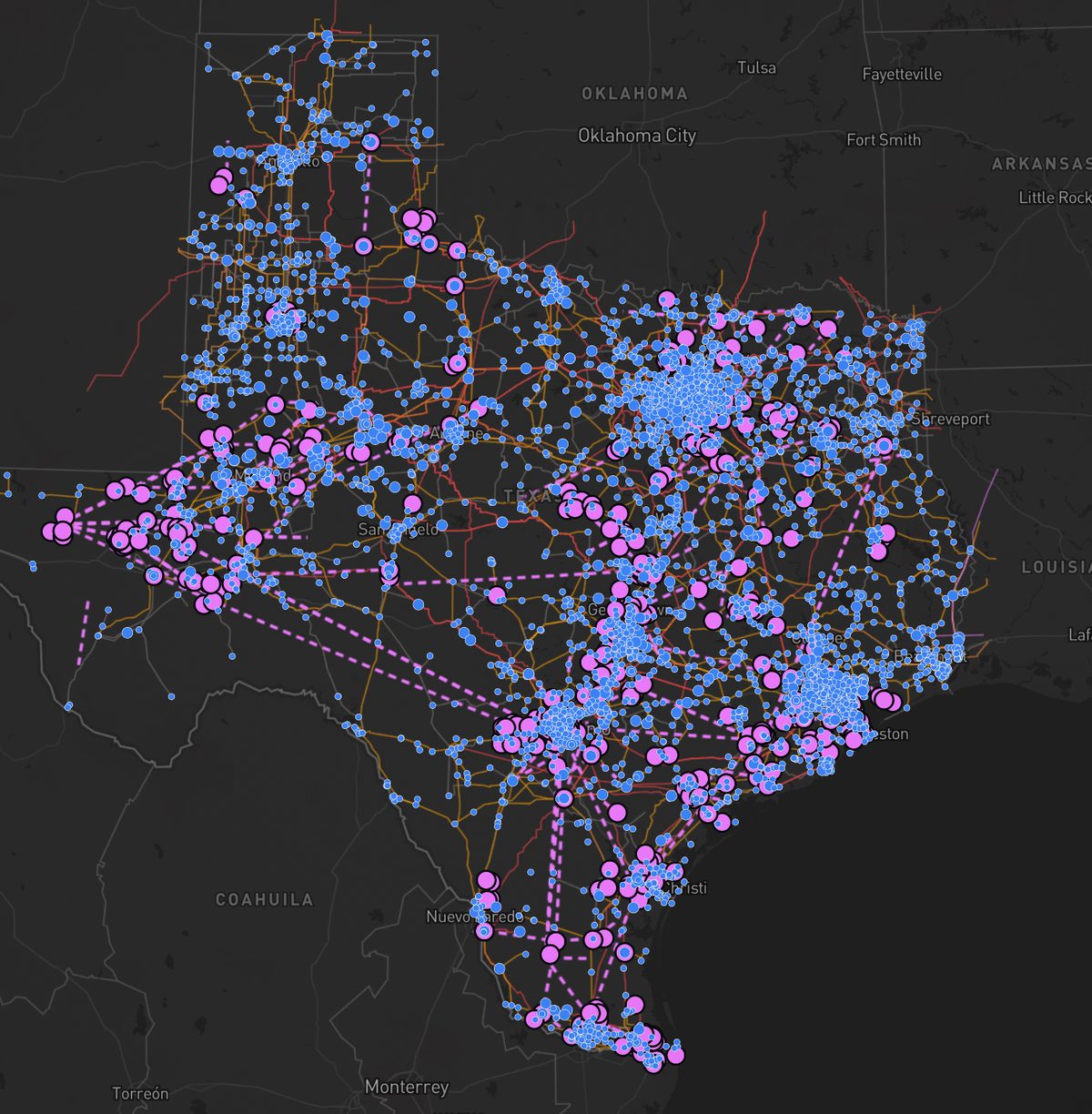Click the Fayetteville city label
The height and width of the screenshot is (1114, 1092).
point(902,75)
